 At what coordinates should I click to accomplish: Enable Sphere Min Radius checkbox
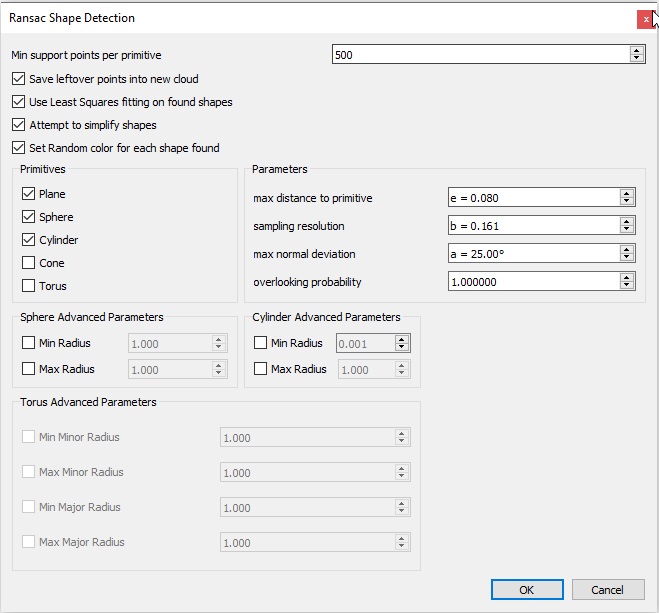(28, 344)
